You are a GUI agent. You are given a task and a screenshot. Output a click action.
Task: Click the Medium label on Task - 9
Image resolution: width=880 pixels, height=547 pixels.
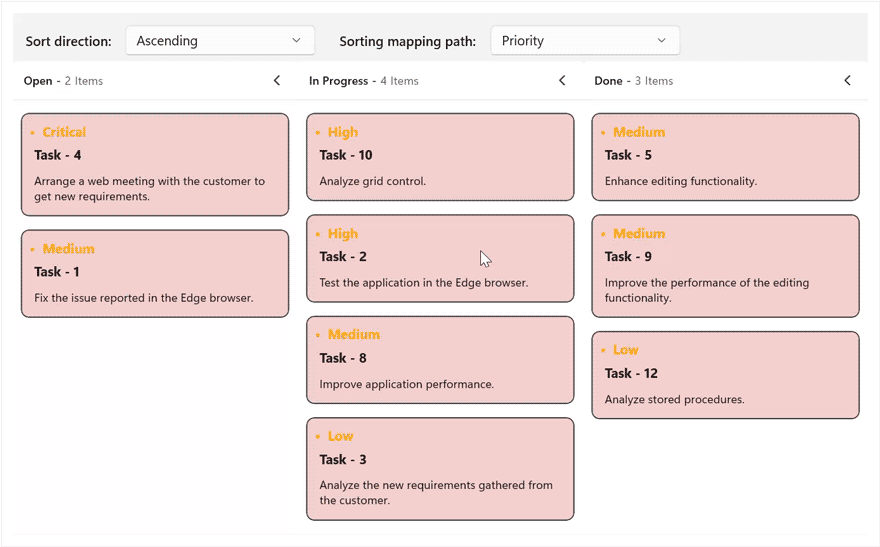(x=639, y=233)
